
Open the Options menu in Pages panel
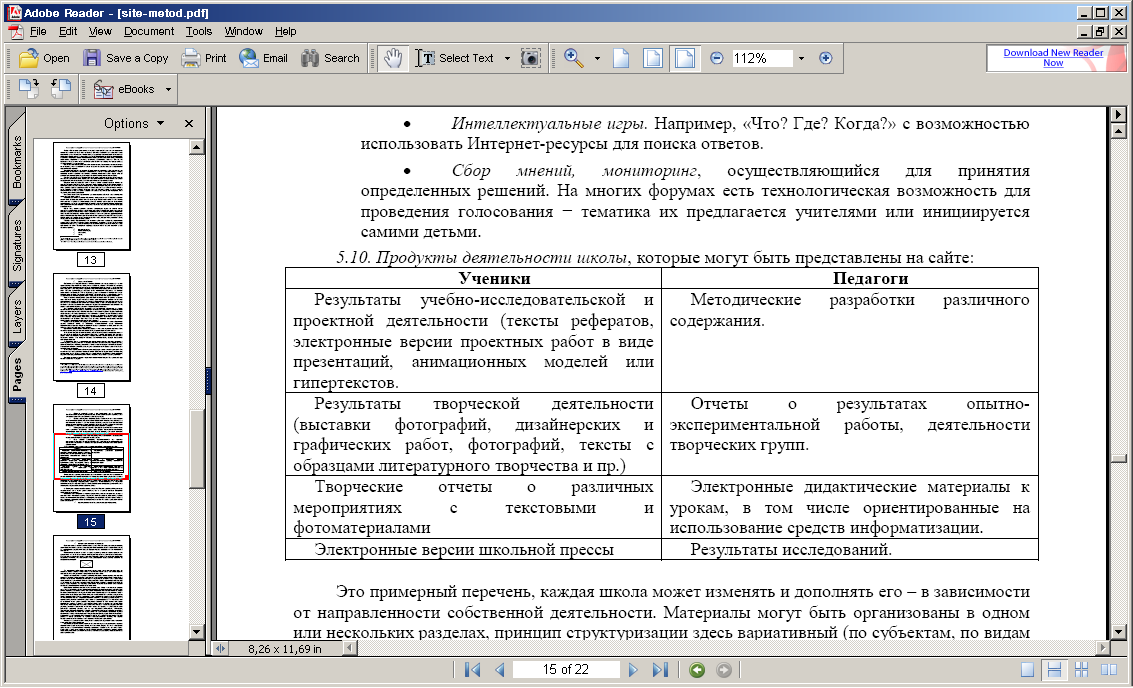(134, 124)
